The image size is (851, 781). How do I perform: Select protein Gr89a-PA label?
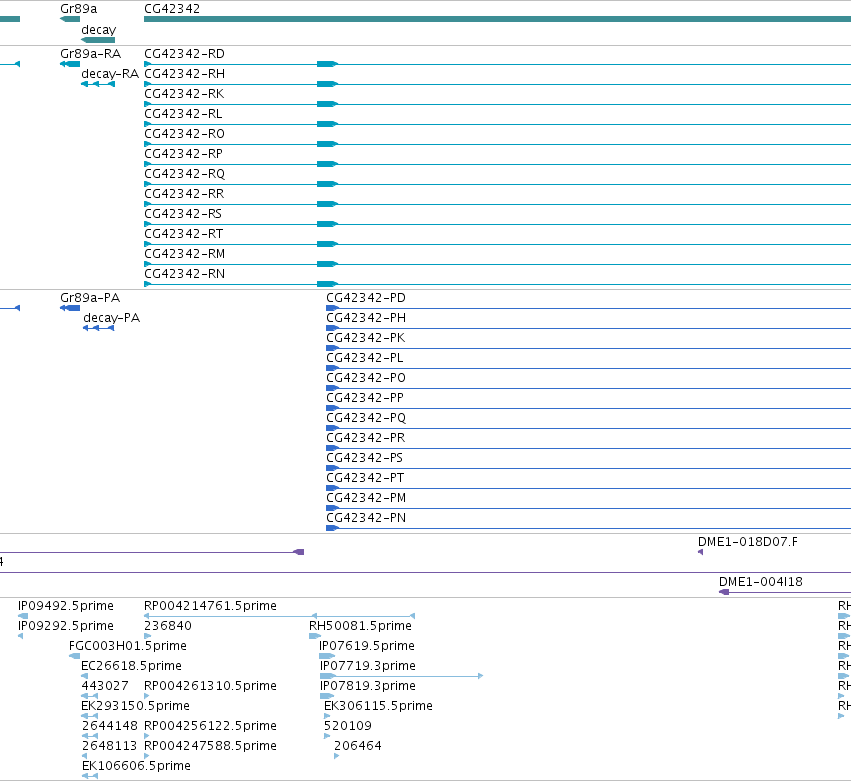[90, 298]
